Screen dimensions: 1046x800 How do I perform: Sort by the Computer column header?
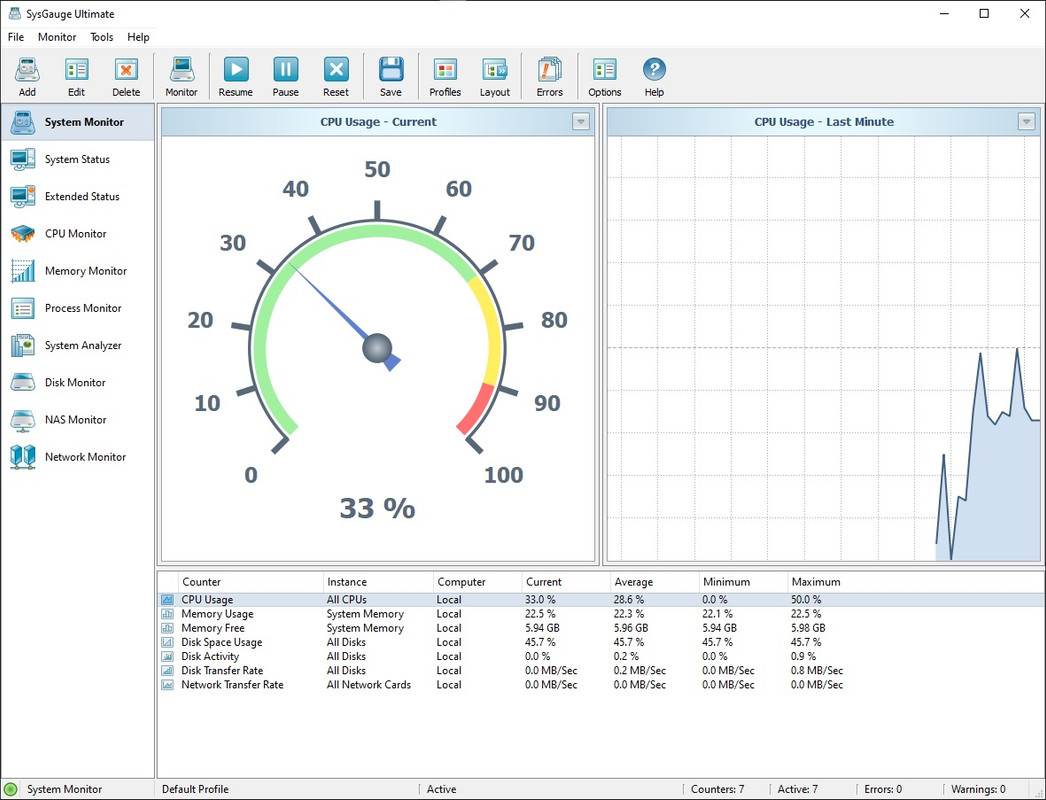[478, 582]
